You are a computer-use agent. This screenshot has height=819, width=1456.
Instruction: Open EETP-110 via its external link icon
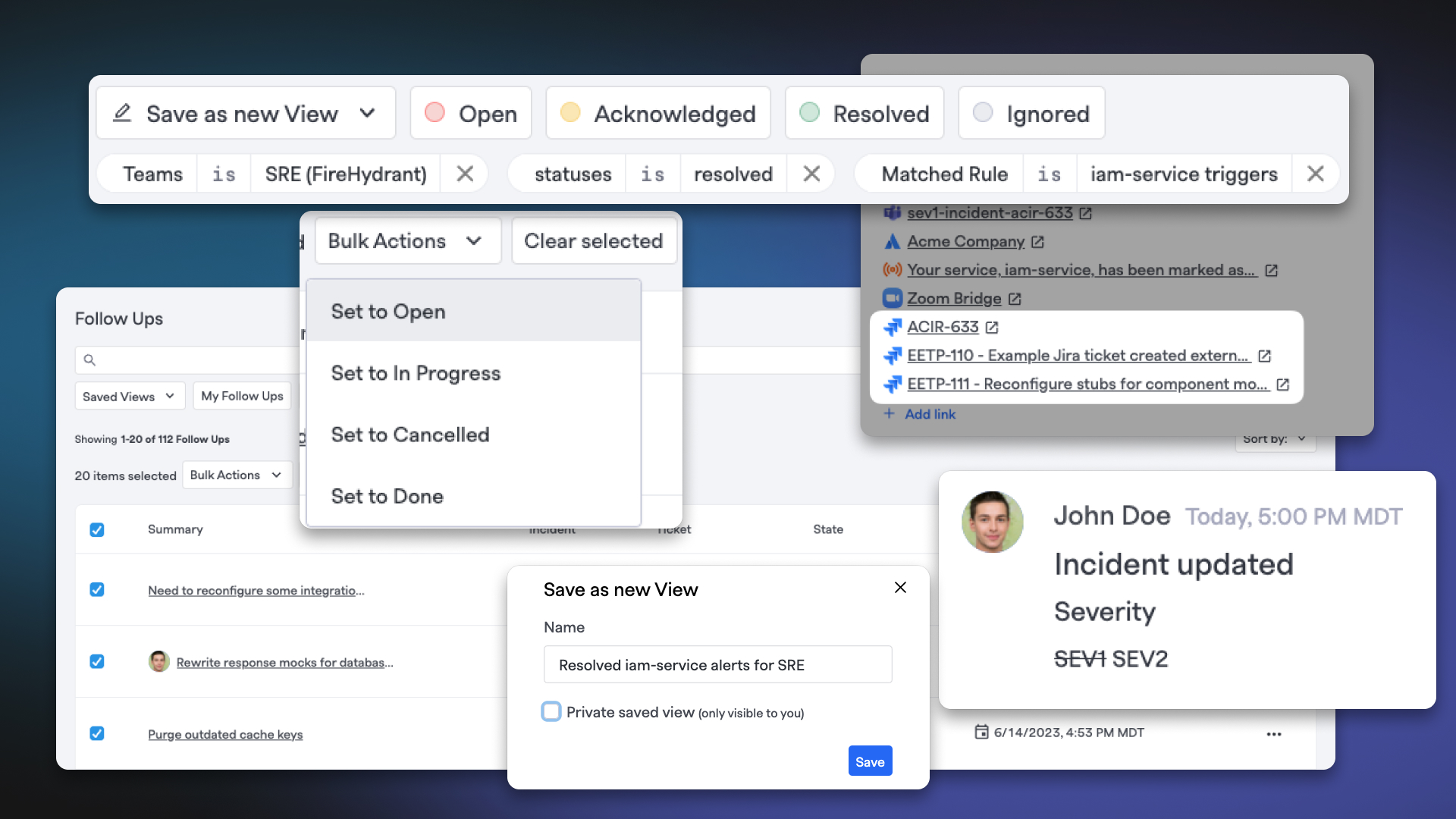tap(1263, 356)
